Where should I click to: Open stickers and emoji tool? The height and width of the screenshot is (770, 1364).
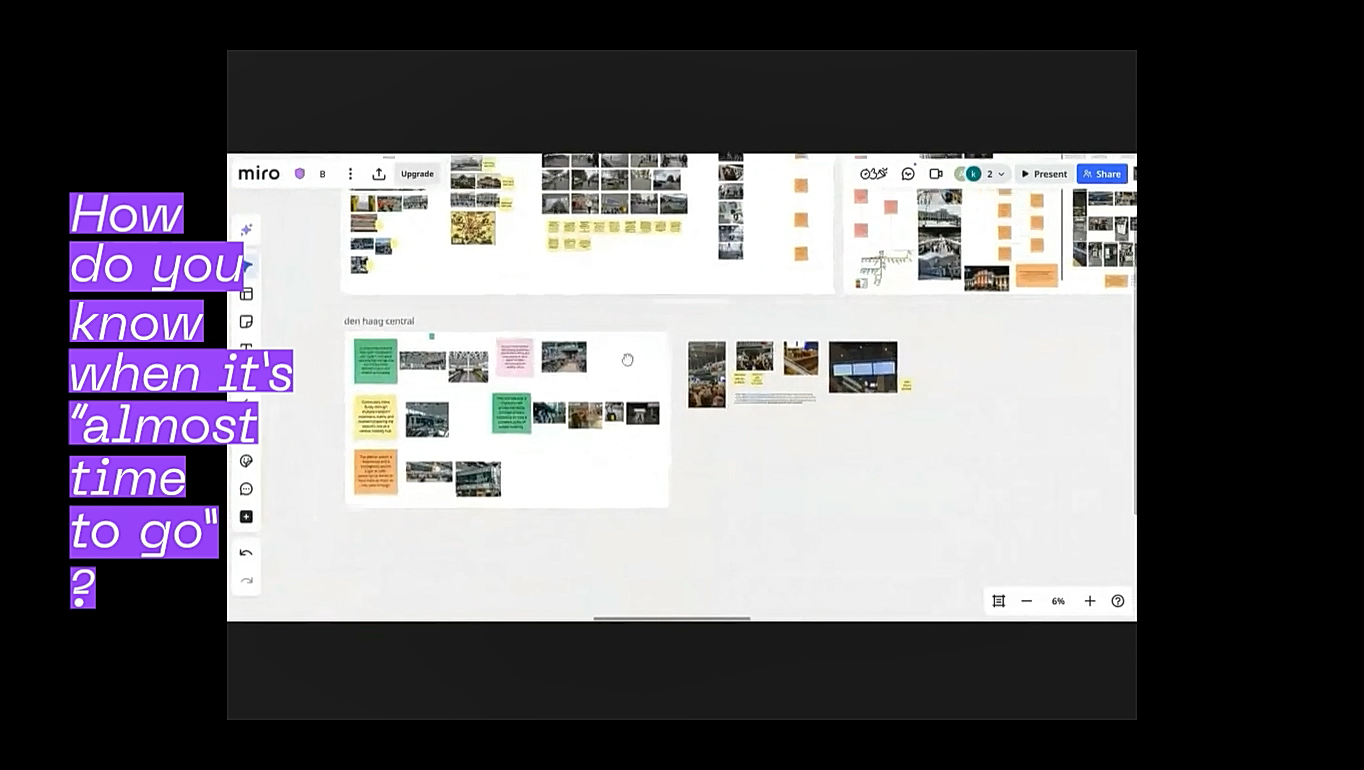coord(246,461)
